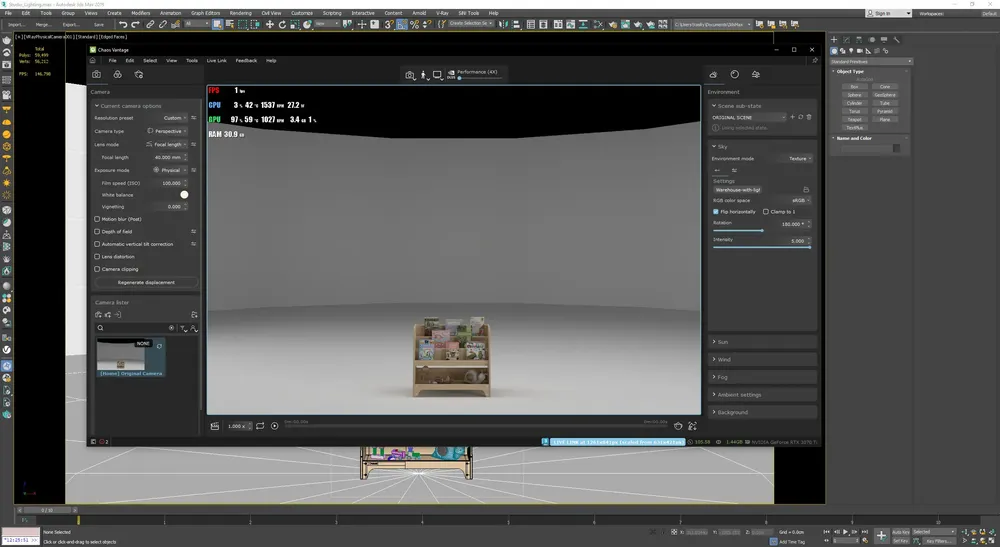The height and width of the screenshot is (547, 1000).
Task: Add a new scene sub-state with plus icon
Action: [x=793, y=117]
